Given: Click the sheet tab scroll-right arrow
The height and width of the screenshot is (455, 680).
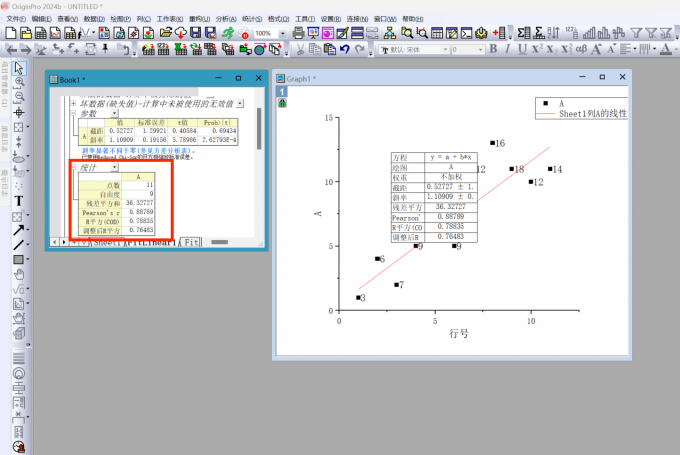Looking at the screenshot, I should pyautogui.click(x=64, y=242).
